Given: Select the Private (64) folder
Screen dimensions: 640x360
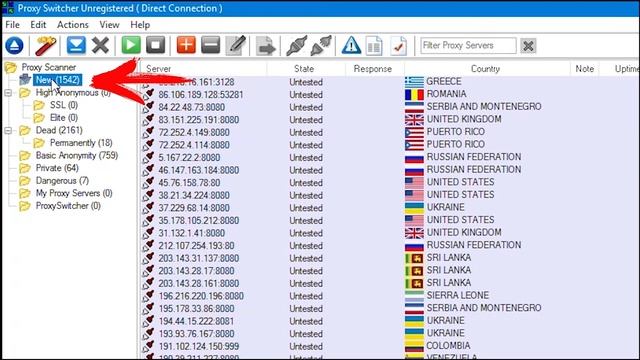Looking at the screenshot, I should click(57, 168).
